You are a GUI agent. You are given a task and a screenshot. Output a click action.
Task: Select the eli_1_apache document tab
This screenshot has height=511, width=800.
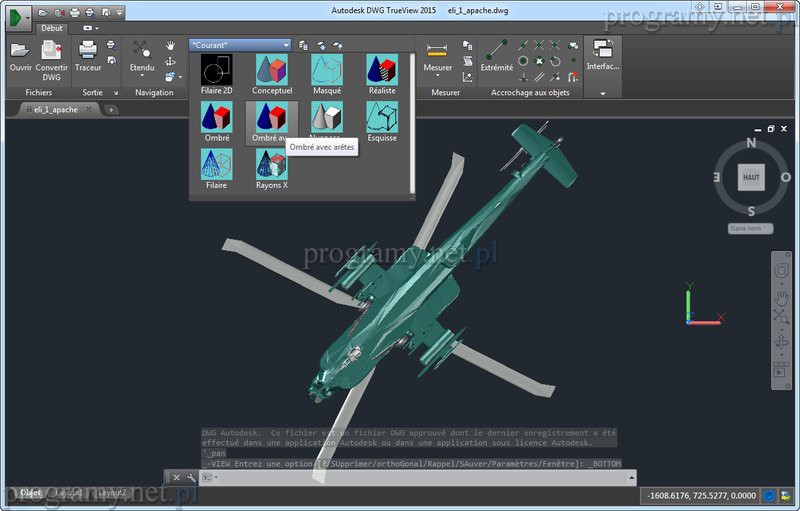pyautogui.click(x=56, y=109)
